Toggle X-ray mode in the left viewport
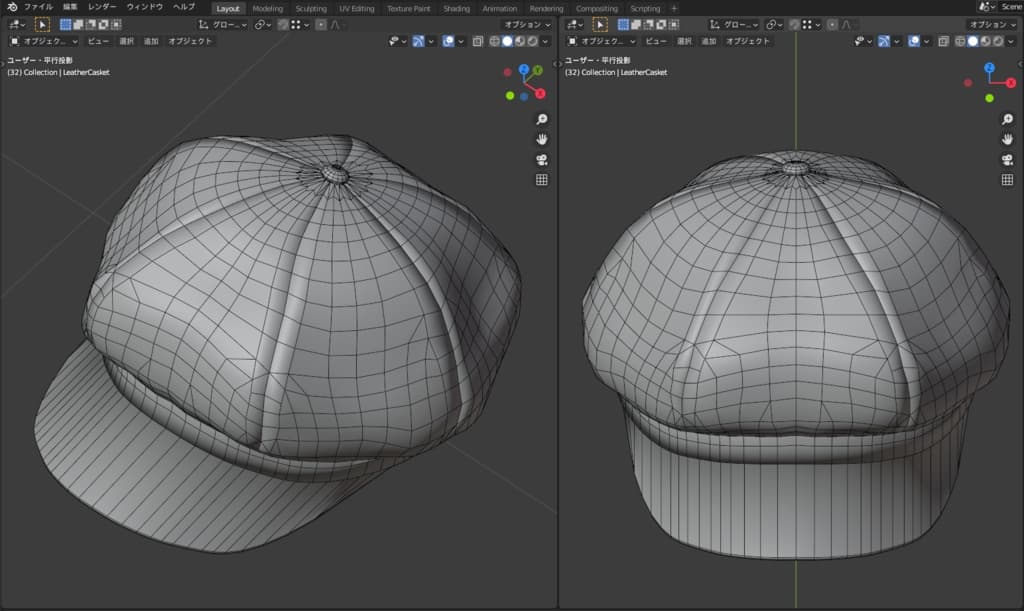The width and height of the screenshot is (1024, 611). [x=477, y=41]
